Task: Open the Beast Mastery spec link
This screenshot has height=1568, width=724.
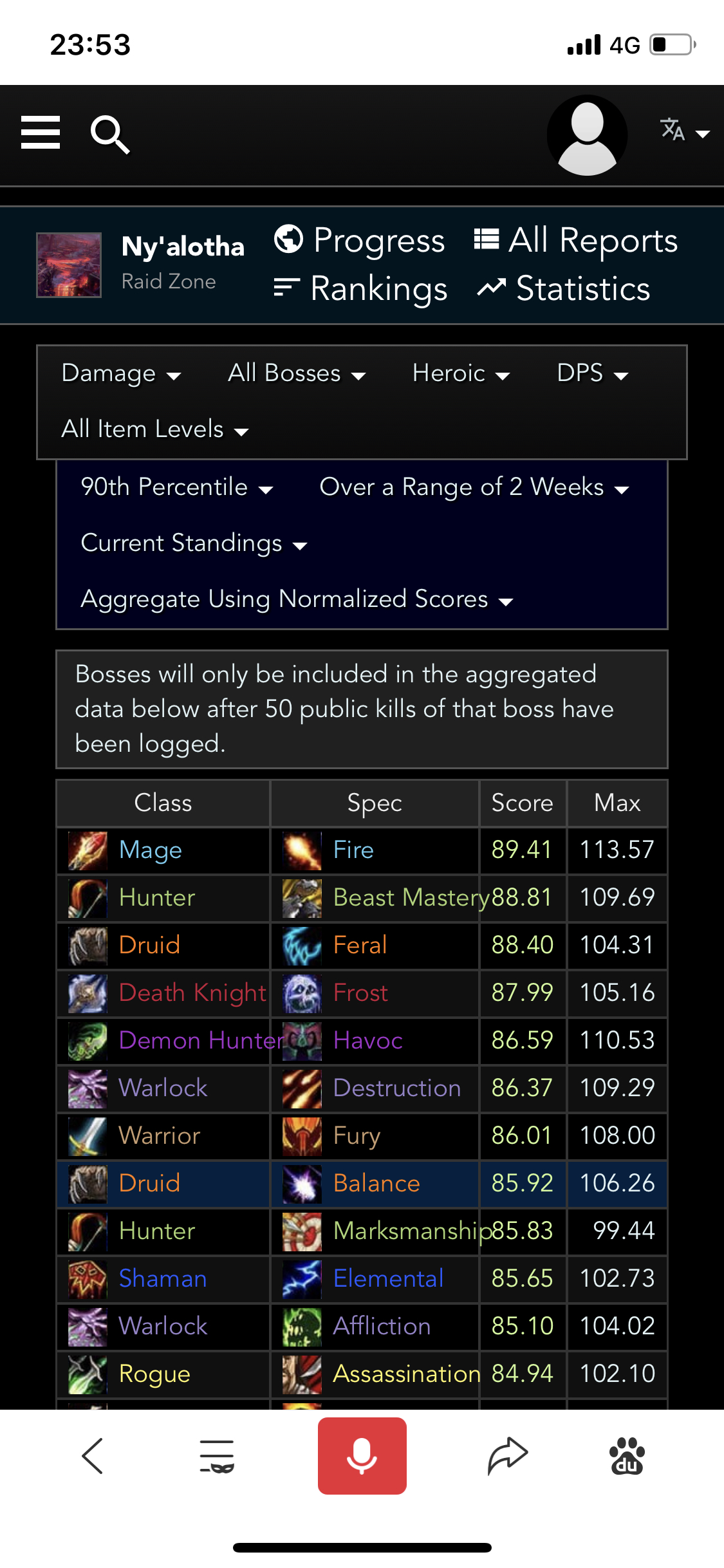Action: (x=411, y=898)
